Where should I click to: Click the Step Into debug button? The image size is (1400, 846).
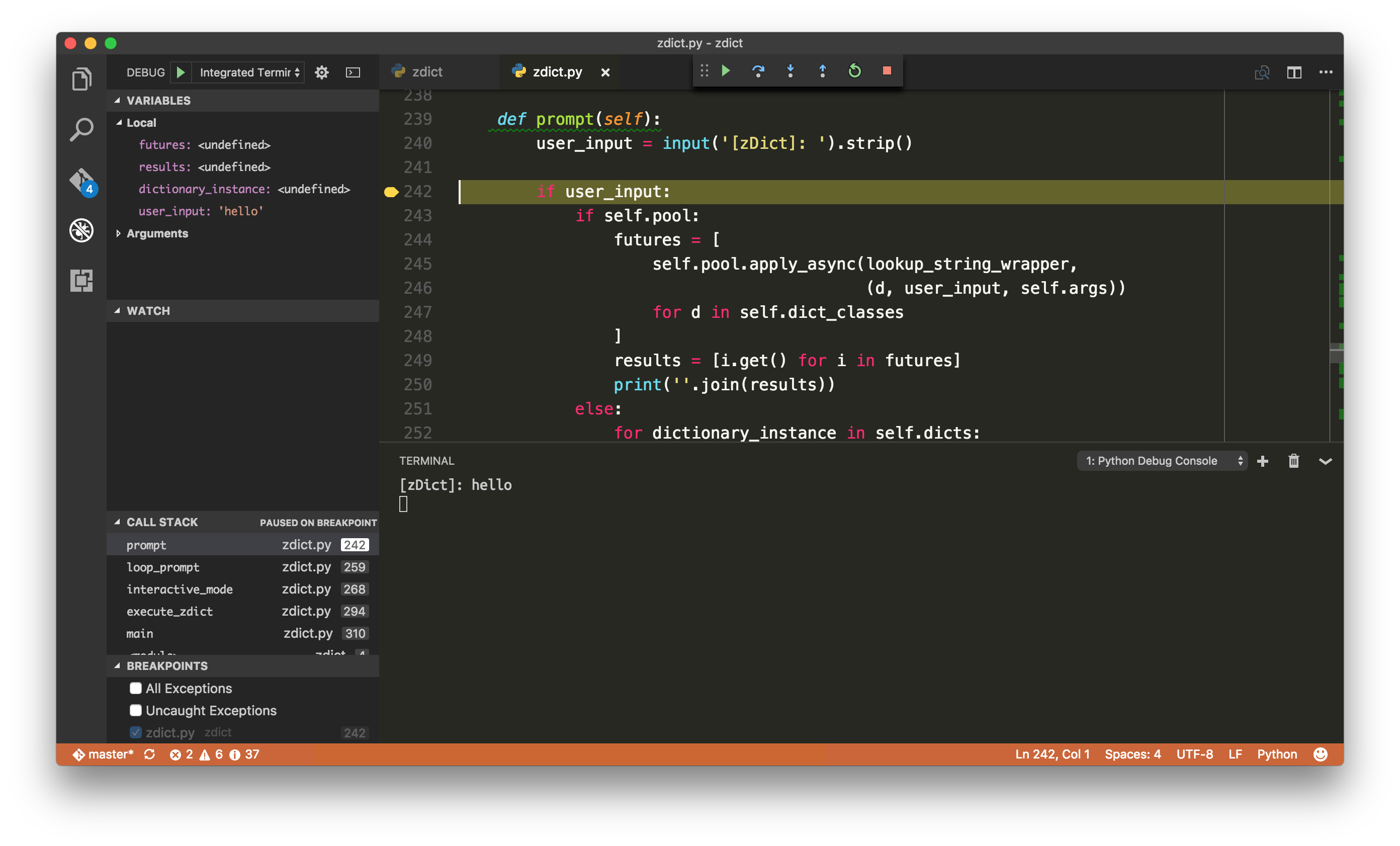point(791,71)
